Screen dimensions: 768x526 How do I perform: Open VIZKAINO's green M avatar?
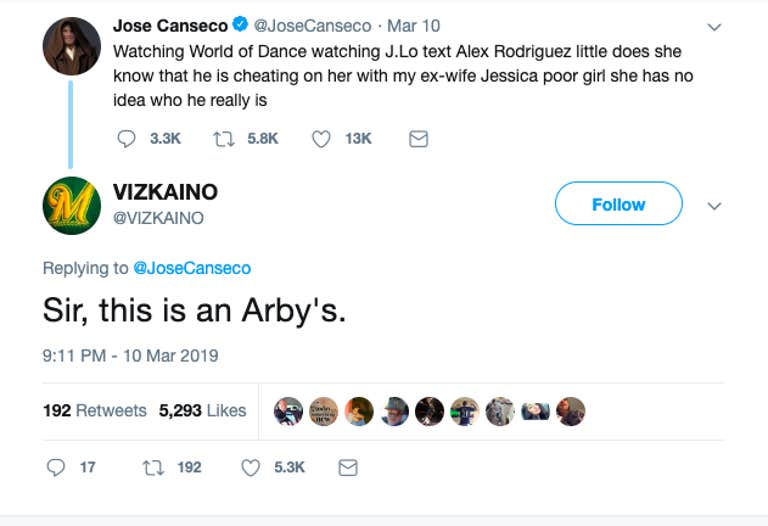72,205
